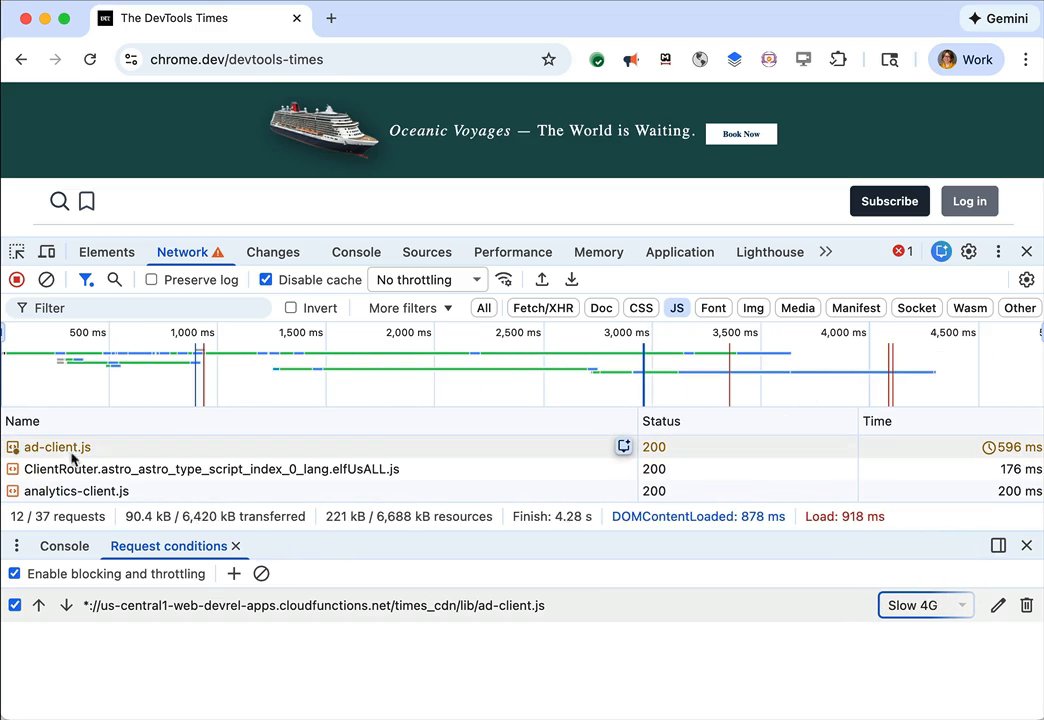Switch to drawer Console tab
The width and height of the screenshot is (1044, 720).
coord(65,545)
